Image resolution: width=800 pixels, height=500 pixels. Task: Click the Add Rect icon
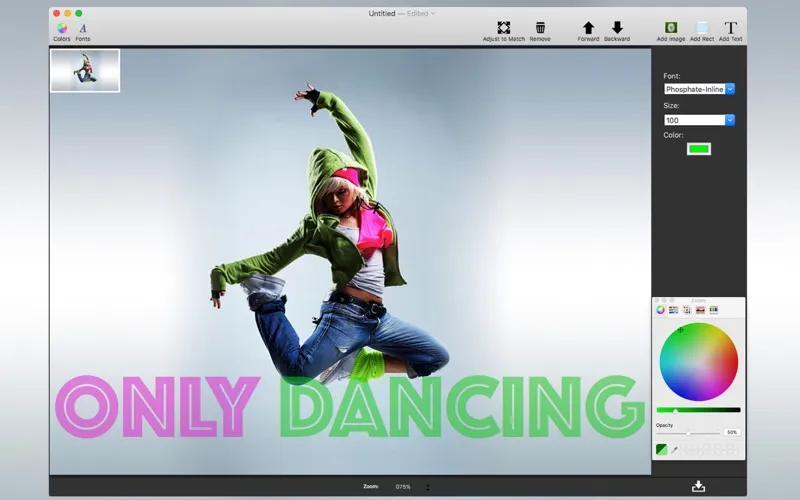tap(702, 28)
